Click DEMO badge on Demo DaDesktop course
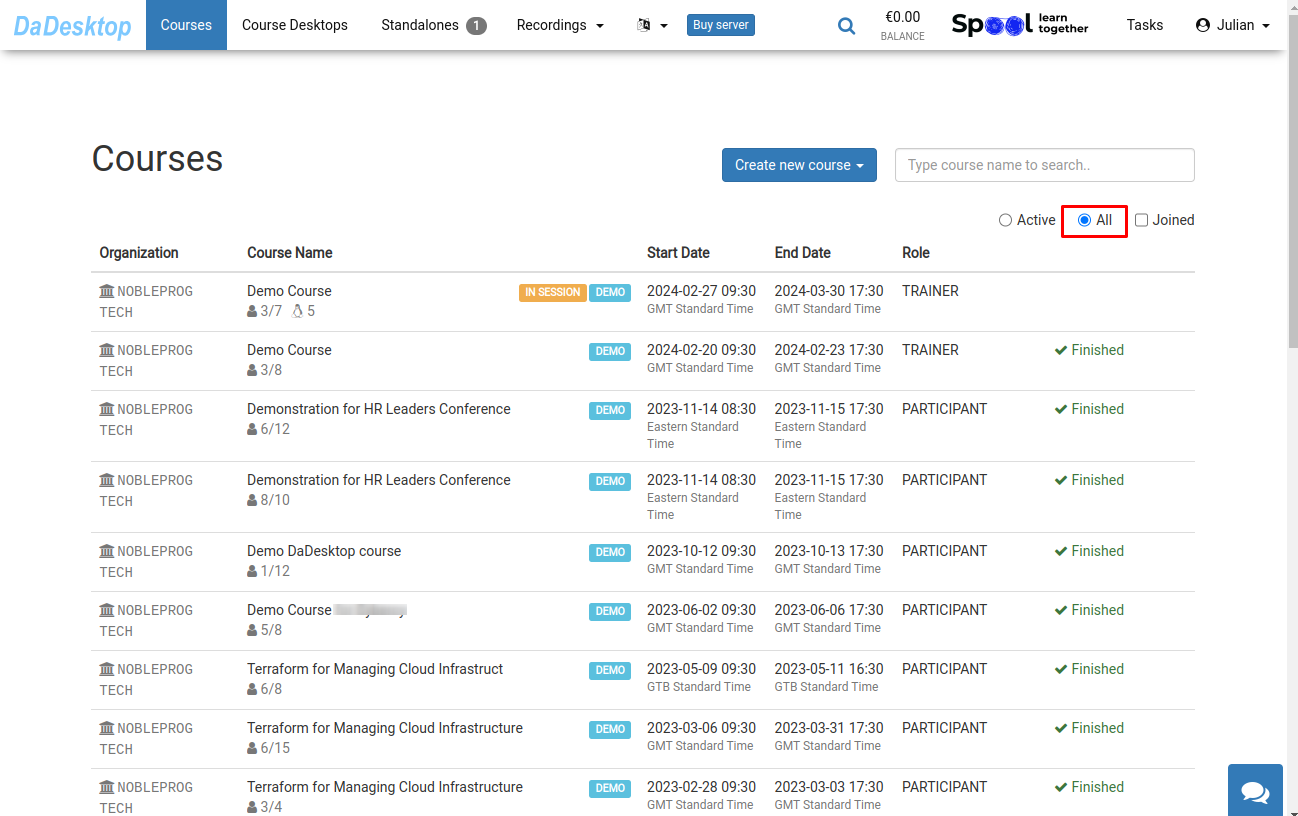 pyautogui.click(x=610, y=552)
